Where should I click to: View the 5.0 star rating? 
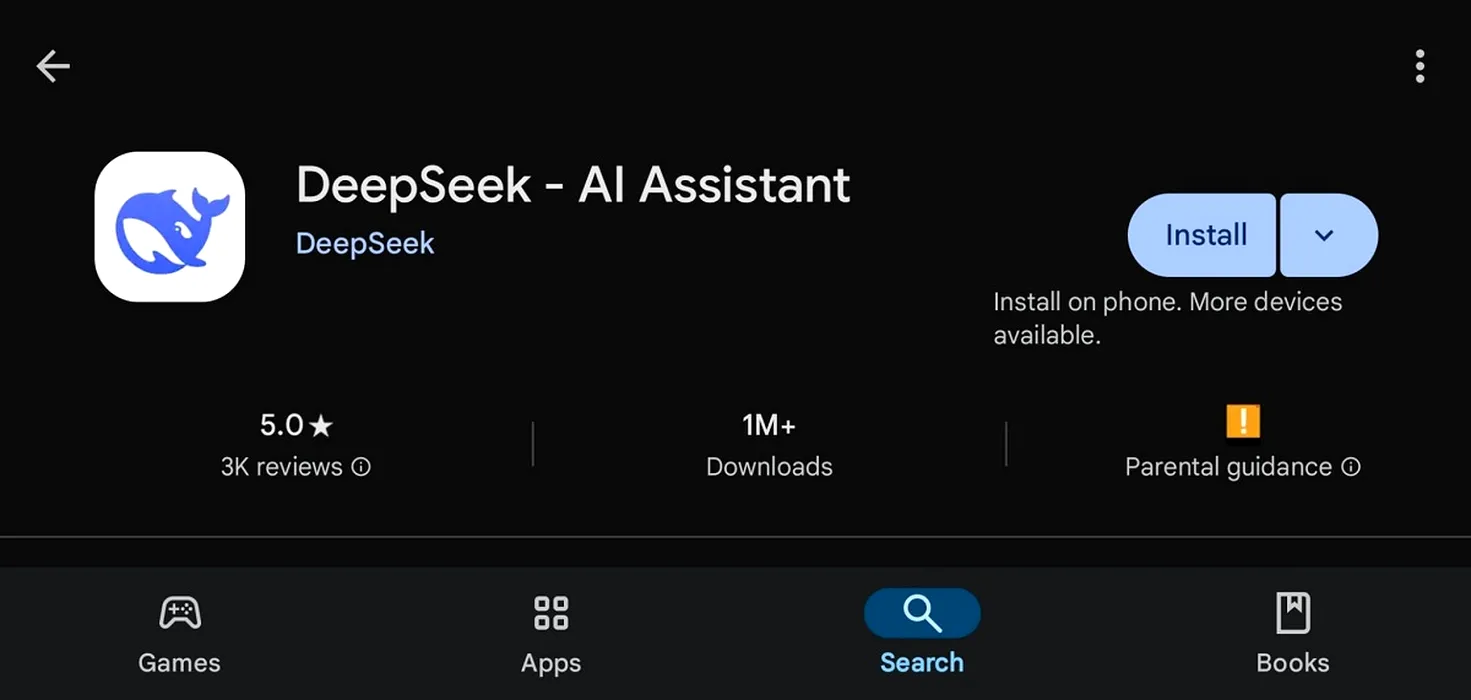(x=296, y=425)
